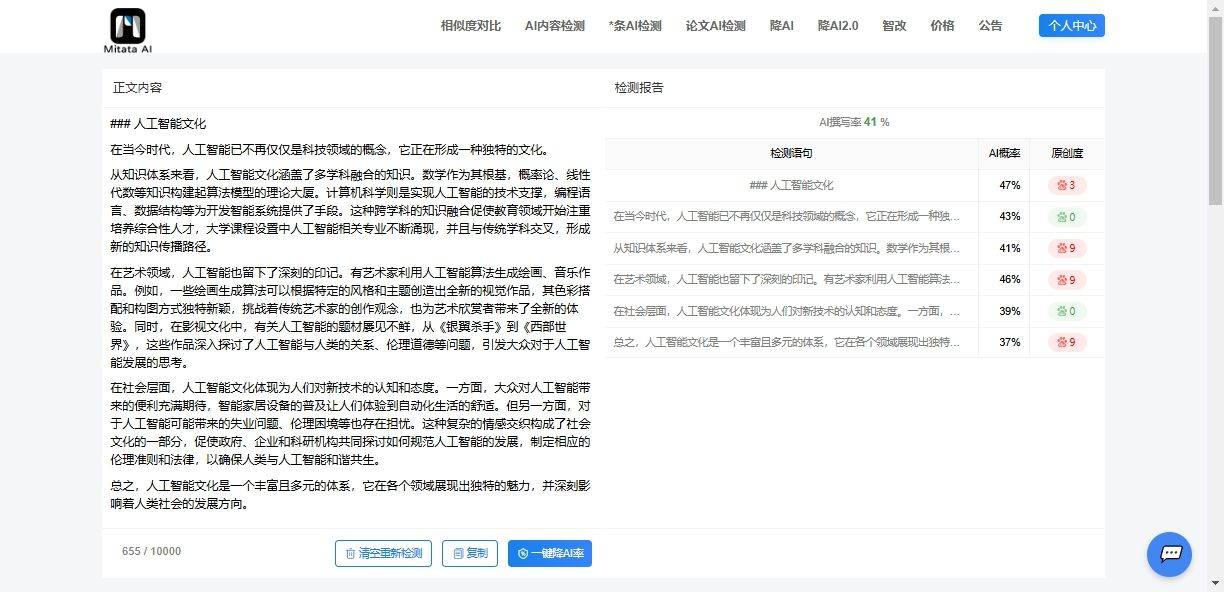The width and height of the screenshot is (1224, 592).
Task: Click inside the 正文内容 text area
Action: [x=350, y=320]
